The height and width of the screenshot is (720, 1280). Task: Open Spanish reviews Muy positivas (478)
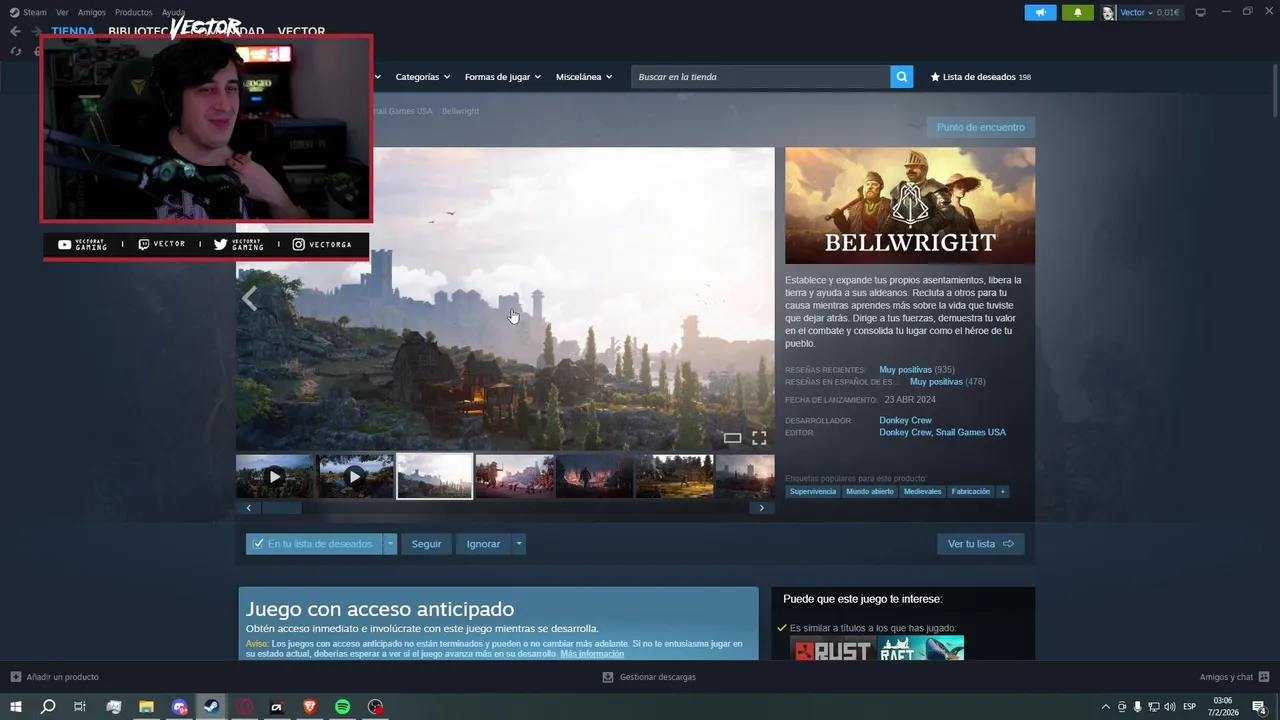[x=948, y=382]
